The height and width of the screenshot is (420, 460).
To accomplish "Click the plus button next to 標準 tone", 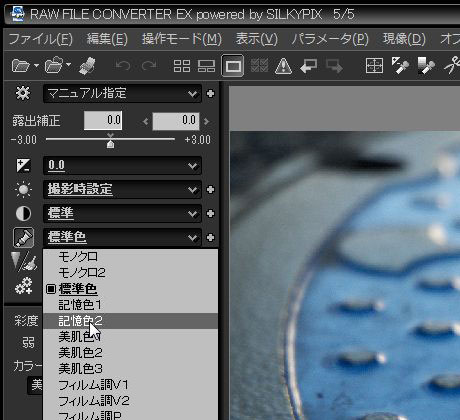I will click(x=210, y=214).
